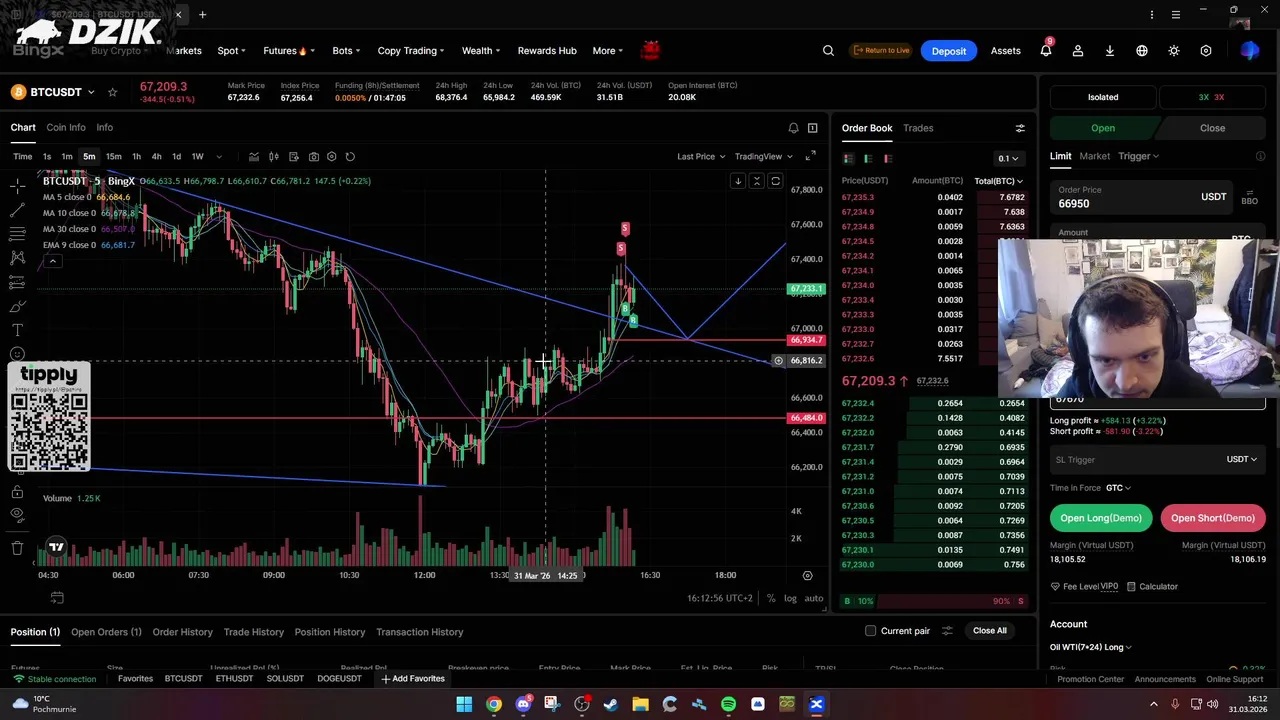
Task: Switch to the Trades tab
Action: point(918,128)
